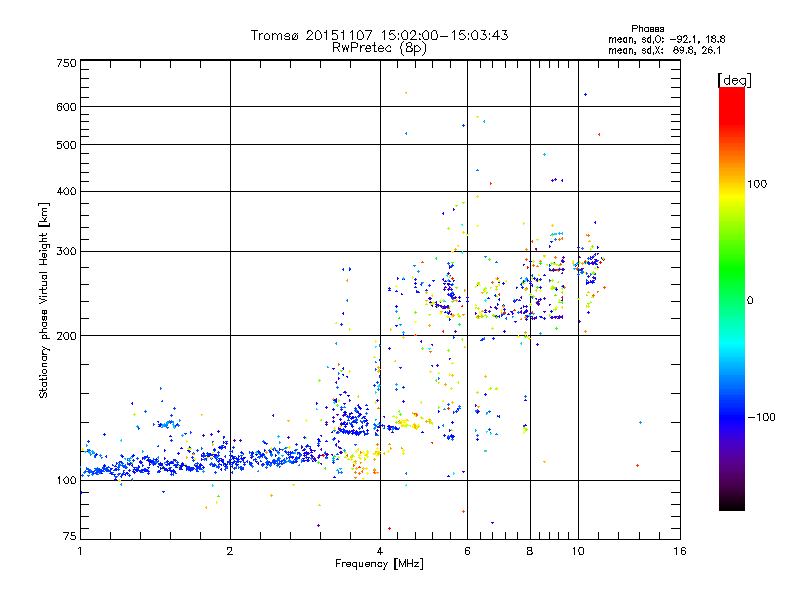The width and height of the screenshot is (800, 600).
Task: Click the 'Phases' heading text
Action: tap(647, 29)
